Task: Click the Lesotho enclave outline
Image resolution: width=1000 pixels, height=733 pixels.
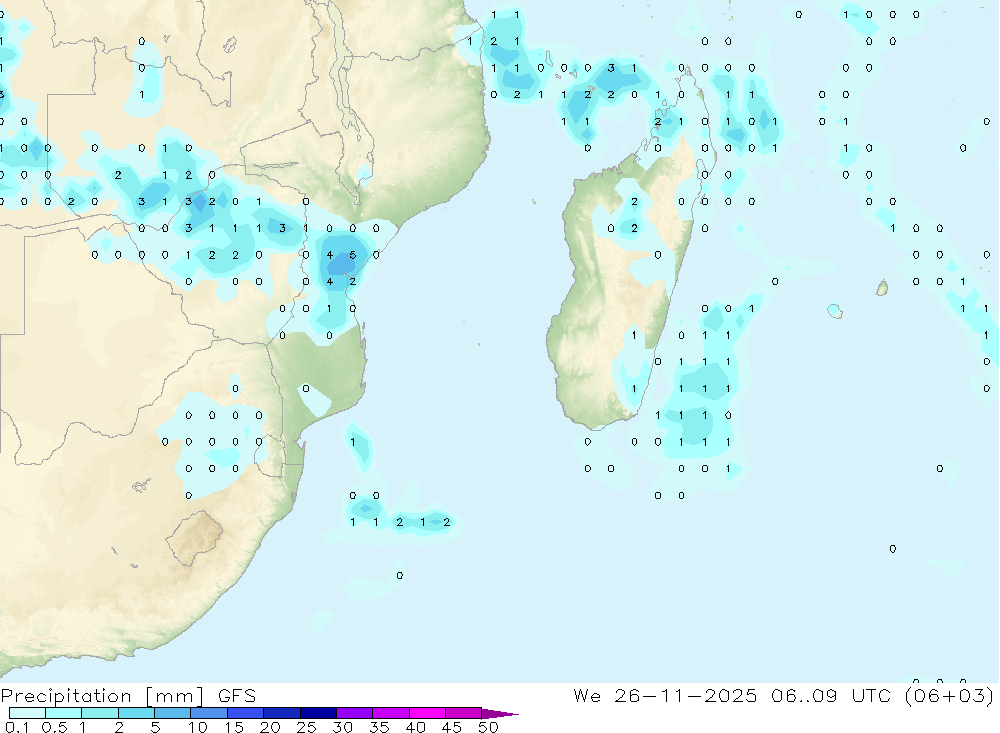Action: (195, 538)
